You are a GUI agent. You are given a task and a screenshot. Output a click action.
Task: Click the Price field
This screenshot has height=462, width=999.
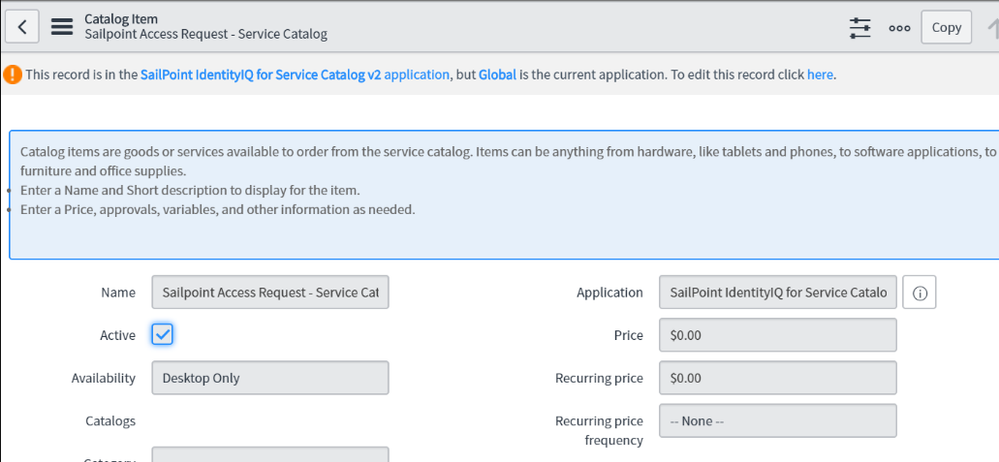click(777, 335)
